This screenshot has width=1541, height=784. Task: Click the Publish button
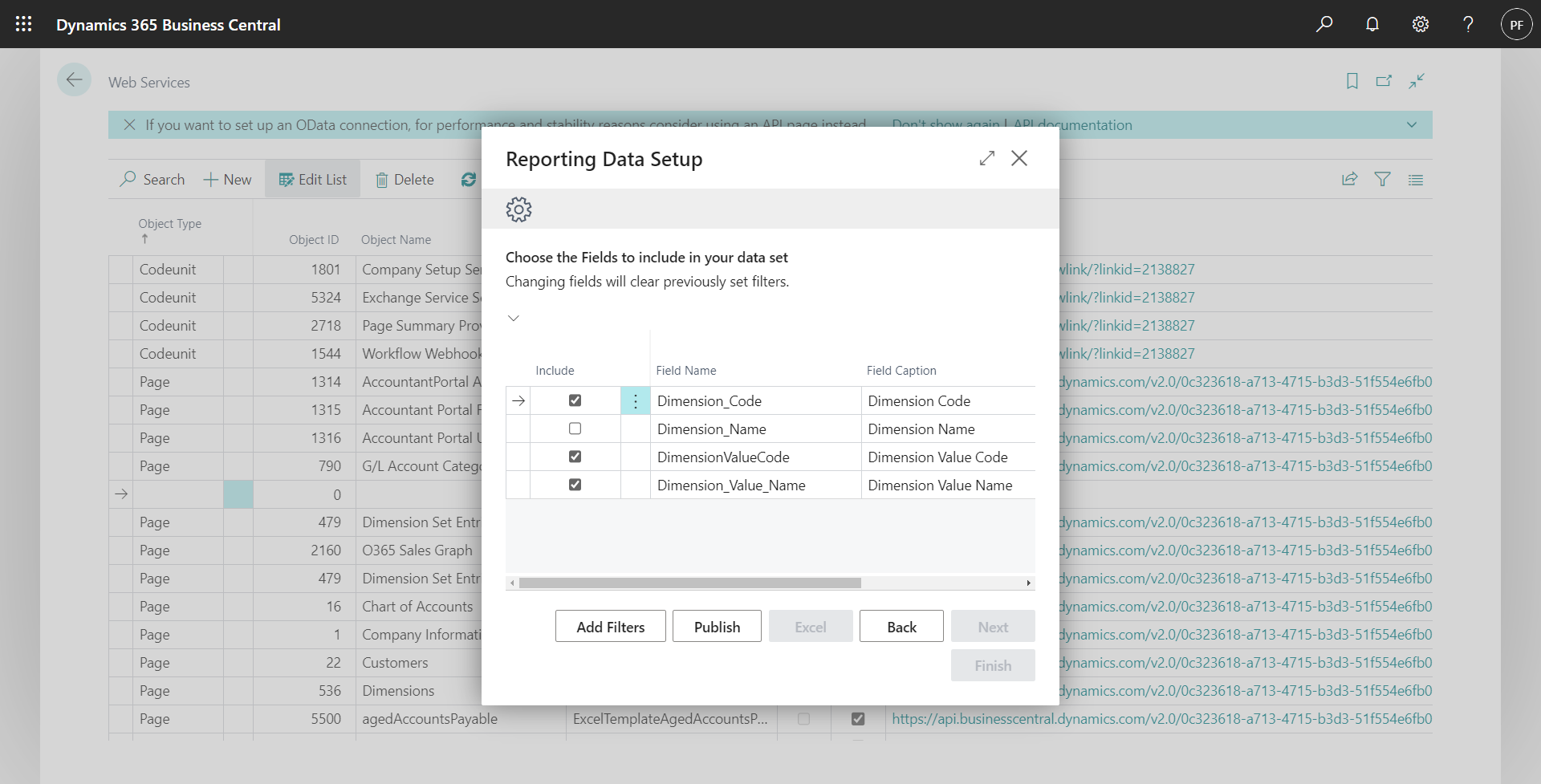pyautogui.click(x=717, y=627)
